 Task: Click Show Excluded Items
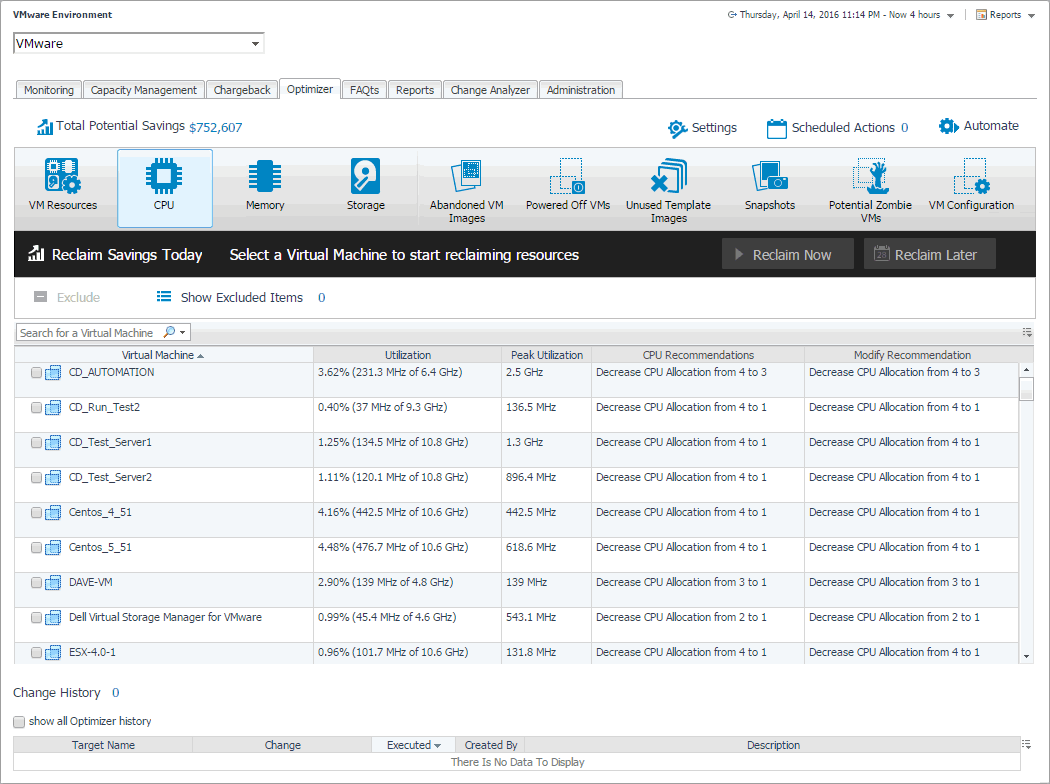(x=241, y=297)
